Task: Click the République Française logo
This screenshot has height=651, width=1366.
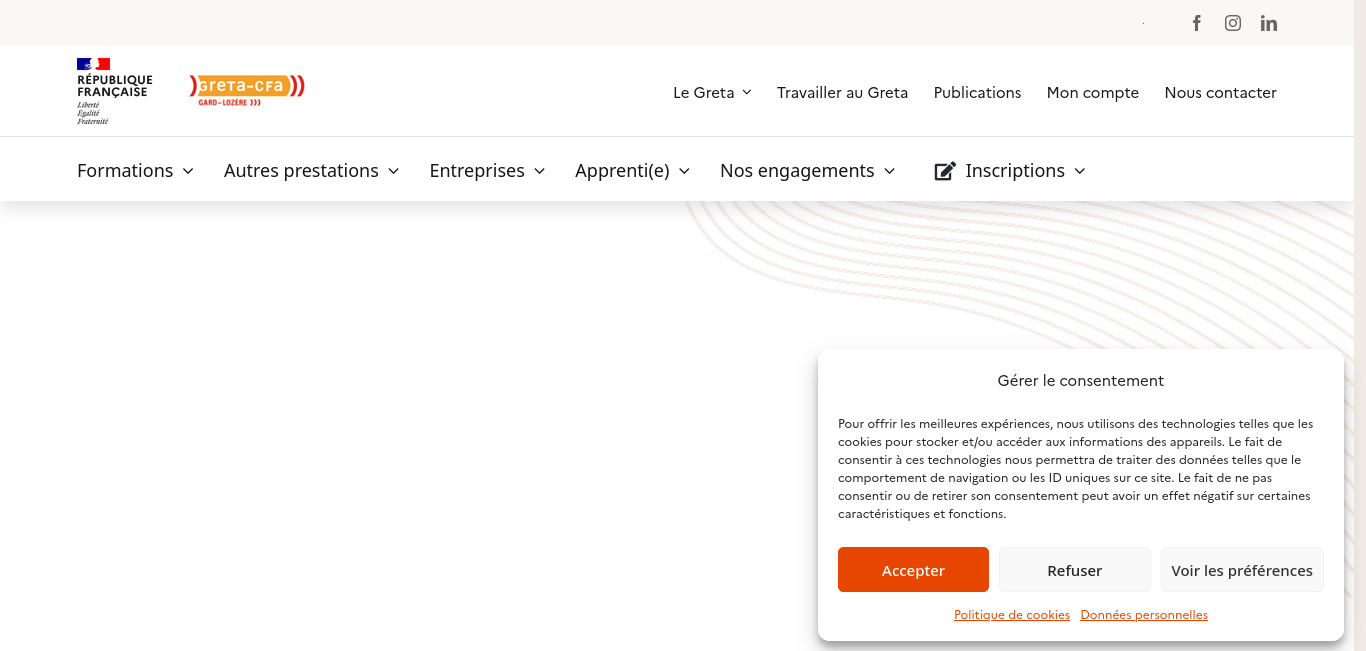Action: pyautogui.click(x=114, y=91)
